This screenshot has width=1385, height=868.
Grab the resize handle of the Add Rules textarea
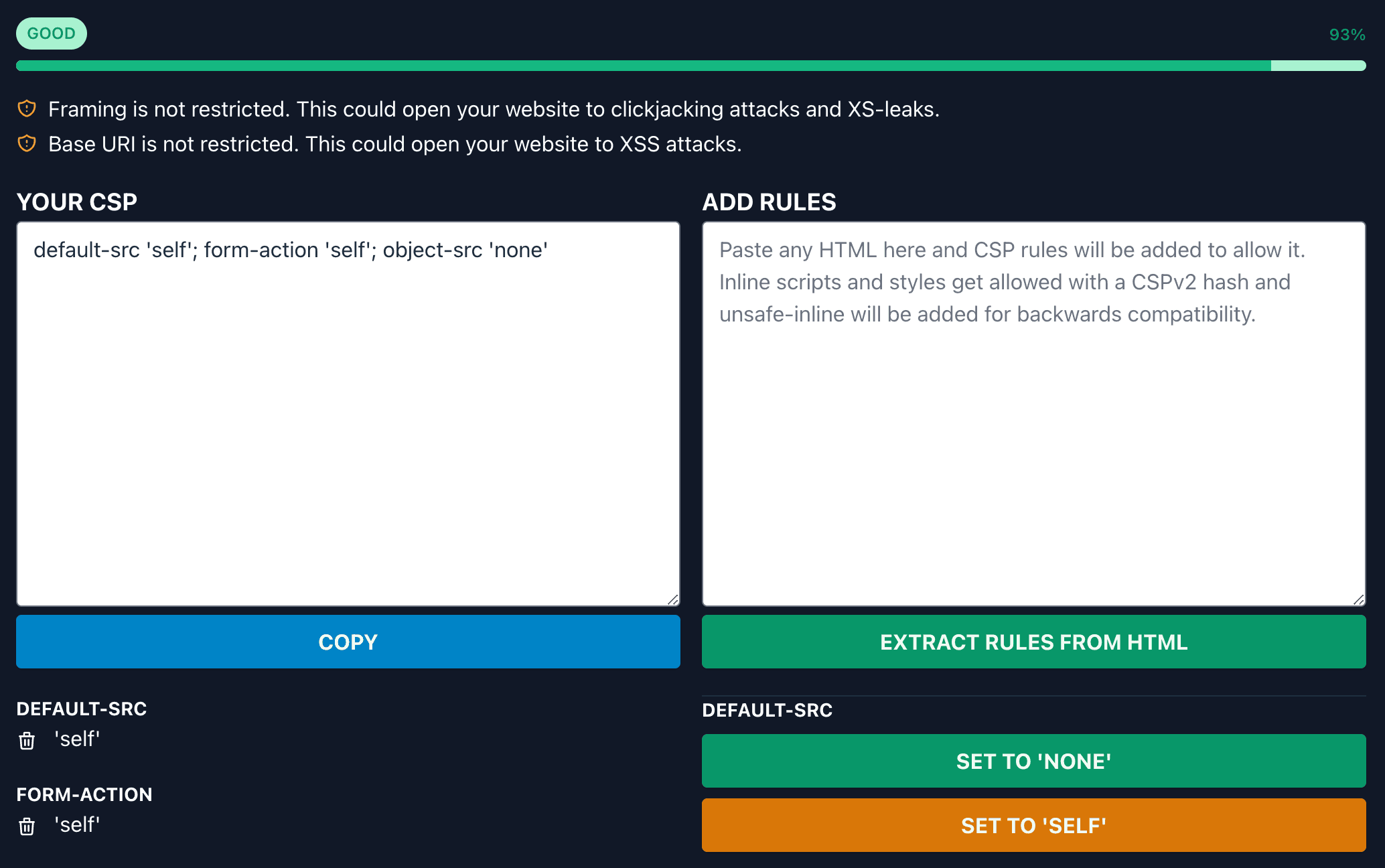click(1359, 599)
